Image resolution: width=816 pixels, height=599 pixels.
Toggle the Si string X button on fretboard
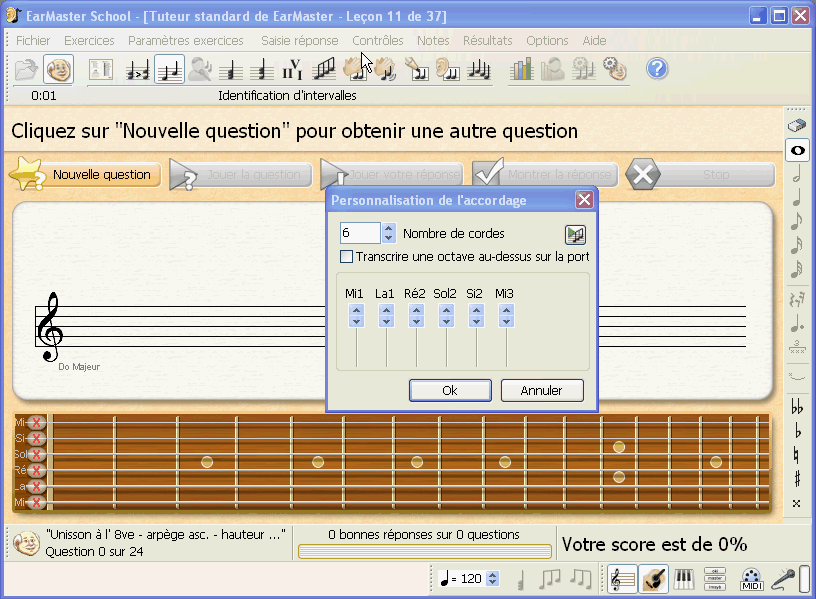pyautogui.click(x=36, y=439)
